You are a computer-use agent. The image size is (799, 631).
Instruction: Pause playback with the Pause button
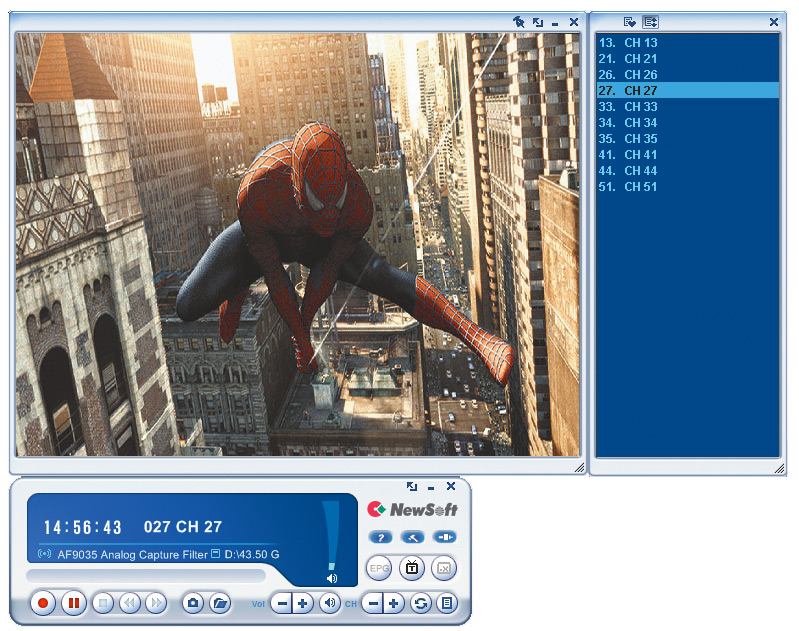click(73, 603)
